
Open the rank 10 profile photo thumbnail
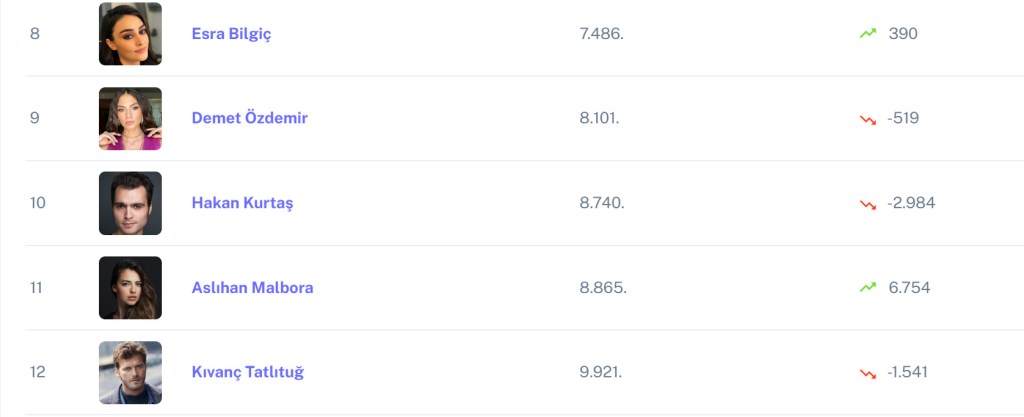pos(130,203)
